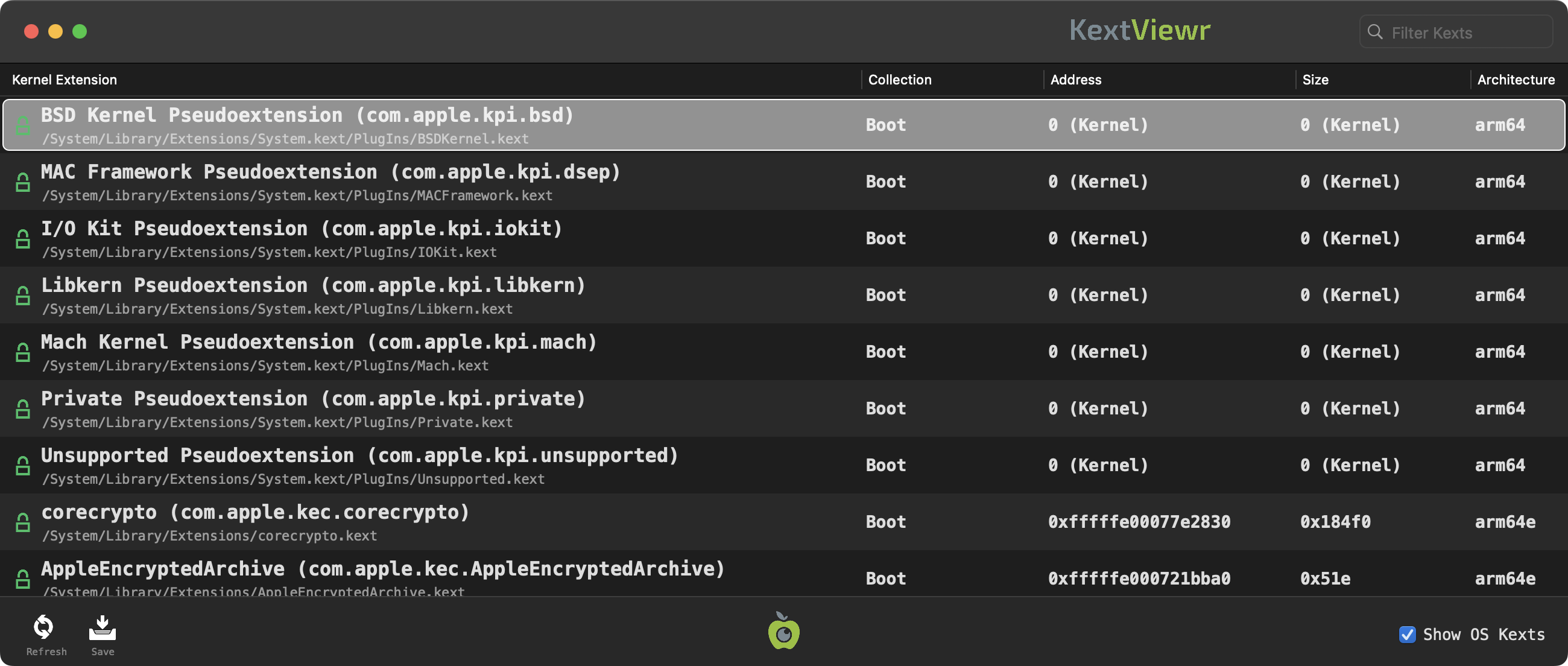
Task: Sort by the Collection column header
Action: 899,80
